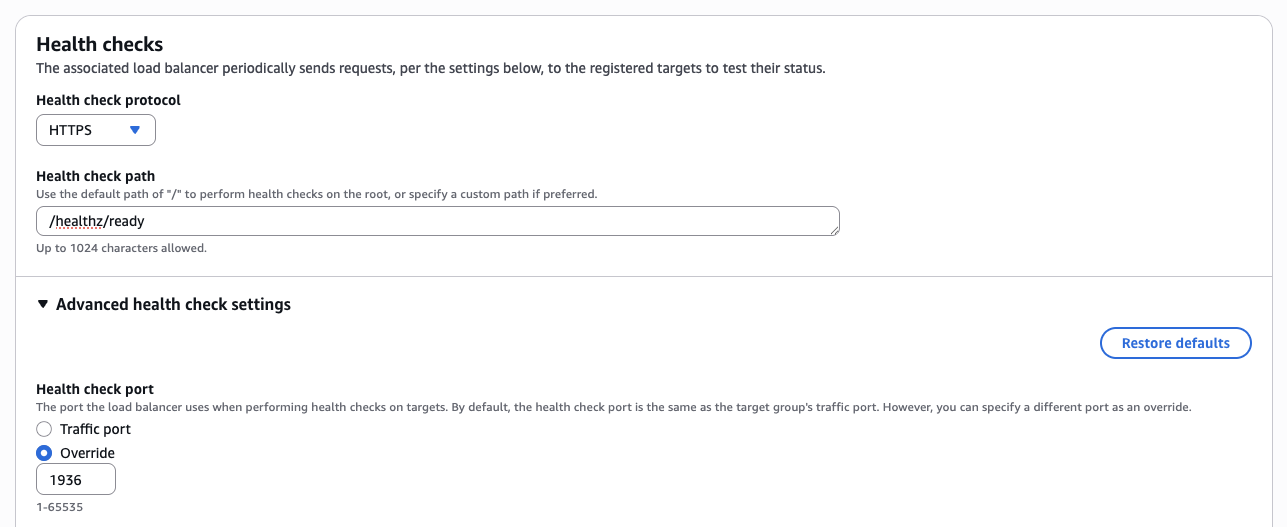
Task: Select the Override radio button
Action: pyautogui.click(x=44, y=453)
